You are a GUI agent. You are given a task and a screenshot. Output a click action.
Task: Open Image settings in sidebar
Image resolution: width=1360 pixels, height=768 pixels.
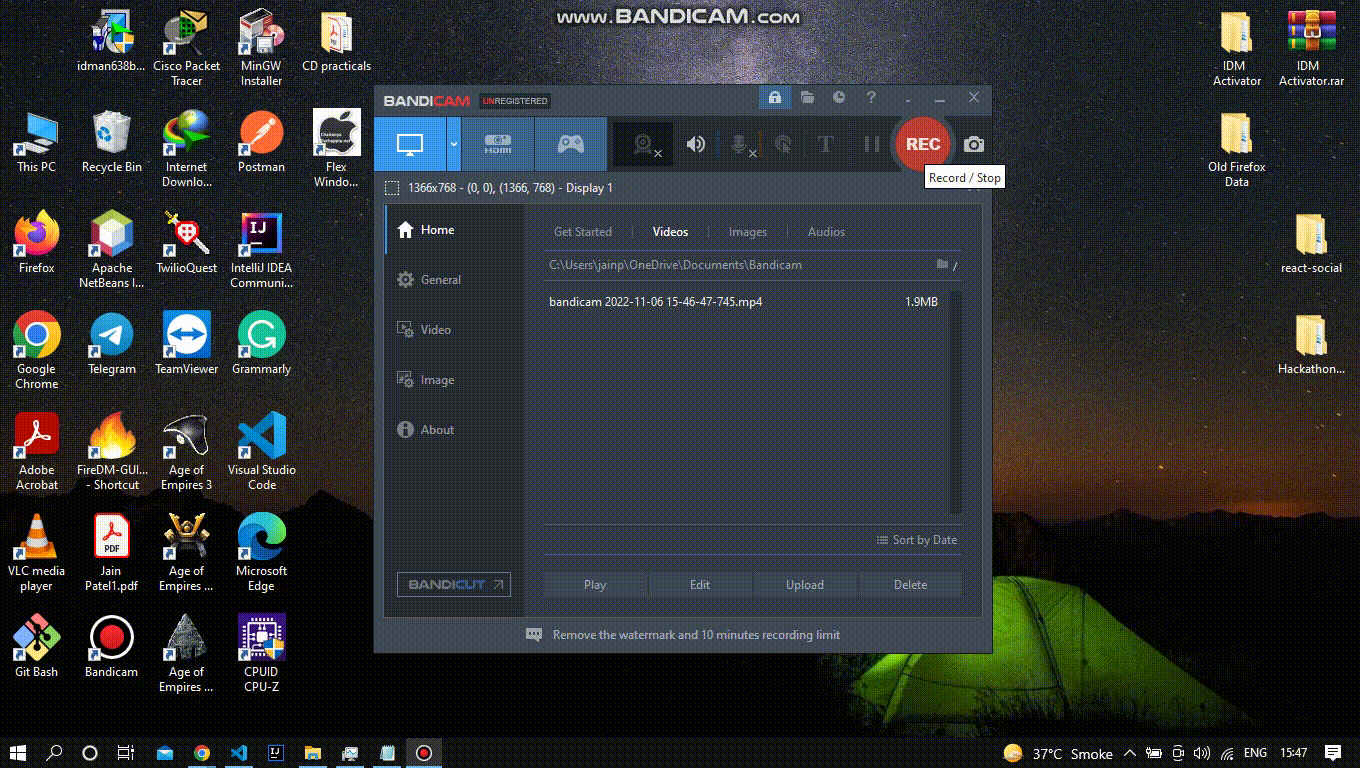coord(454,380)
